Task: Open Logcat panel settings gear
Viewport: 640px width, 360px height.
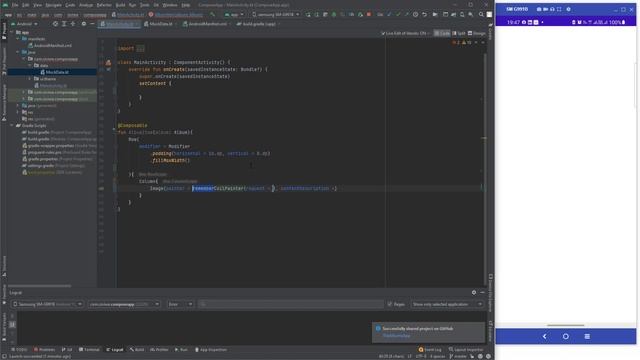Action: [474, 292]
